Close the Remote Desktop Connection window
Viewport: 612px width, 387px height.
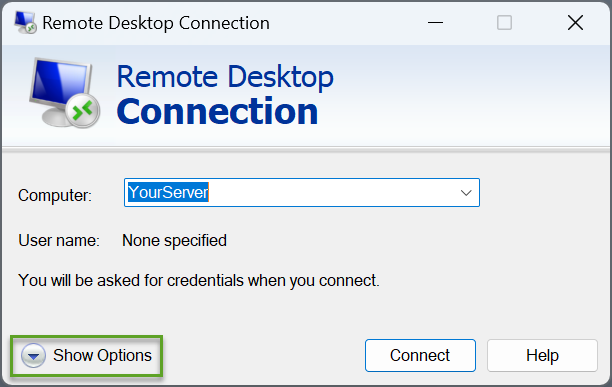point(575,23)
